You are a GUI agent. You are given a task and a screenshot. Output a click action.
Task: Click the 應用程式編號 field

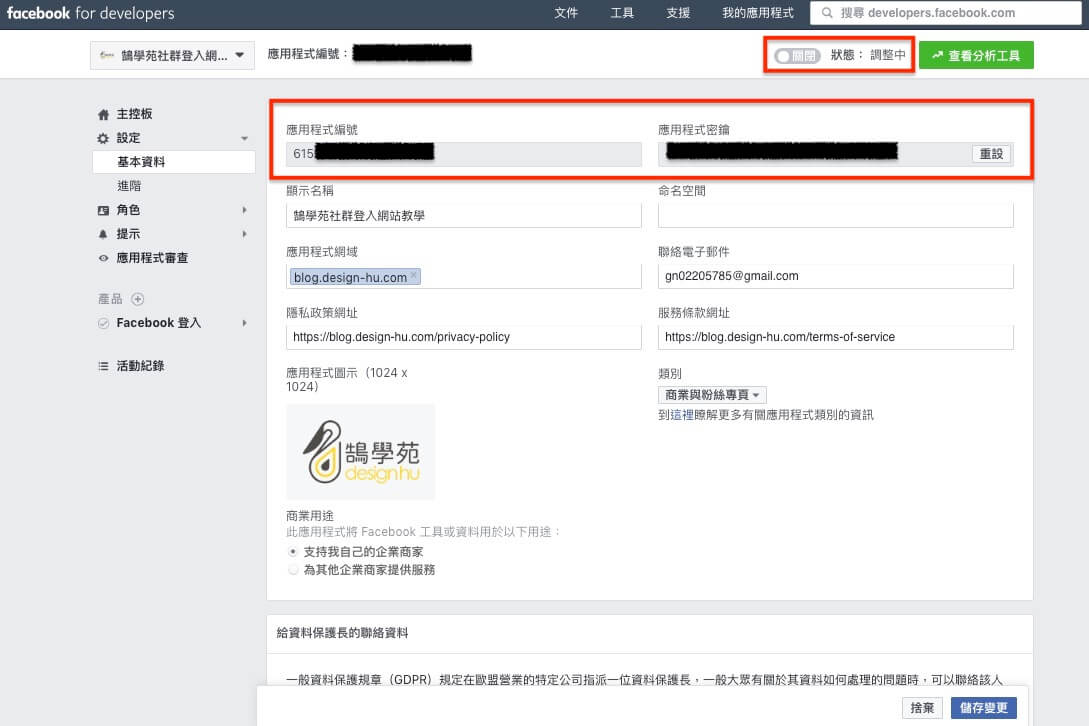463,154
